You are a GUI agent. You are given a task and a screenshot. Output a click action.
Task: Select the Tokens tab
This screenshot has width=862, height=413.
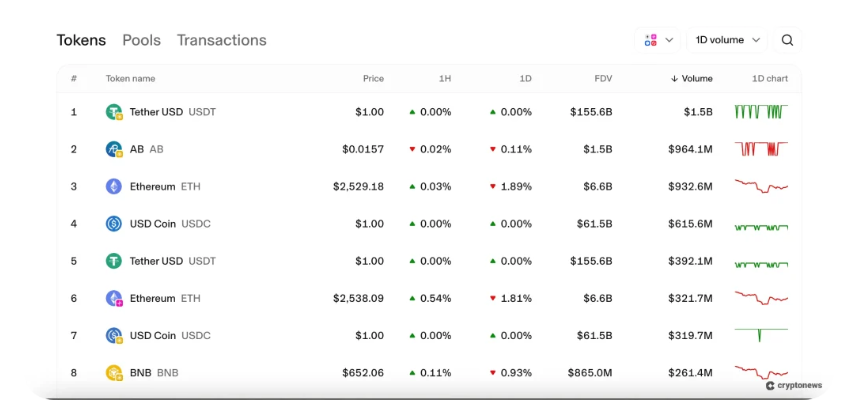(x=81, y=40)
